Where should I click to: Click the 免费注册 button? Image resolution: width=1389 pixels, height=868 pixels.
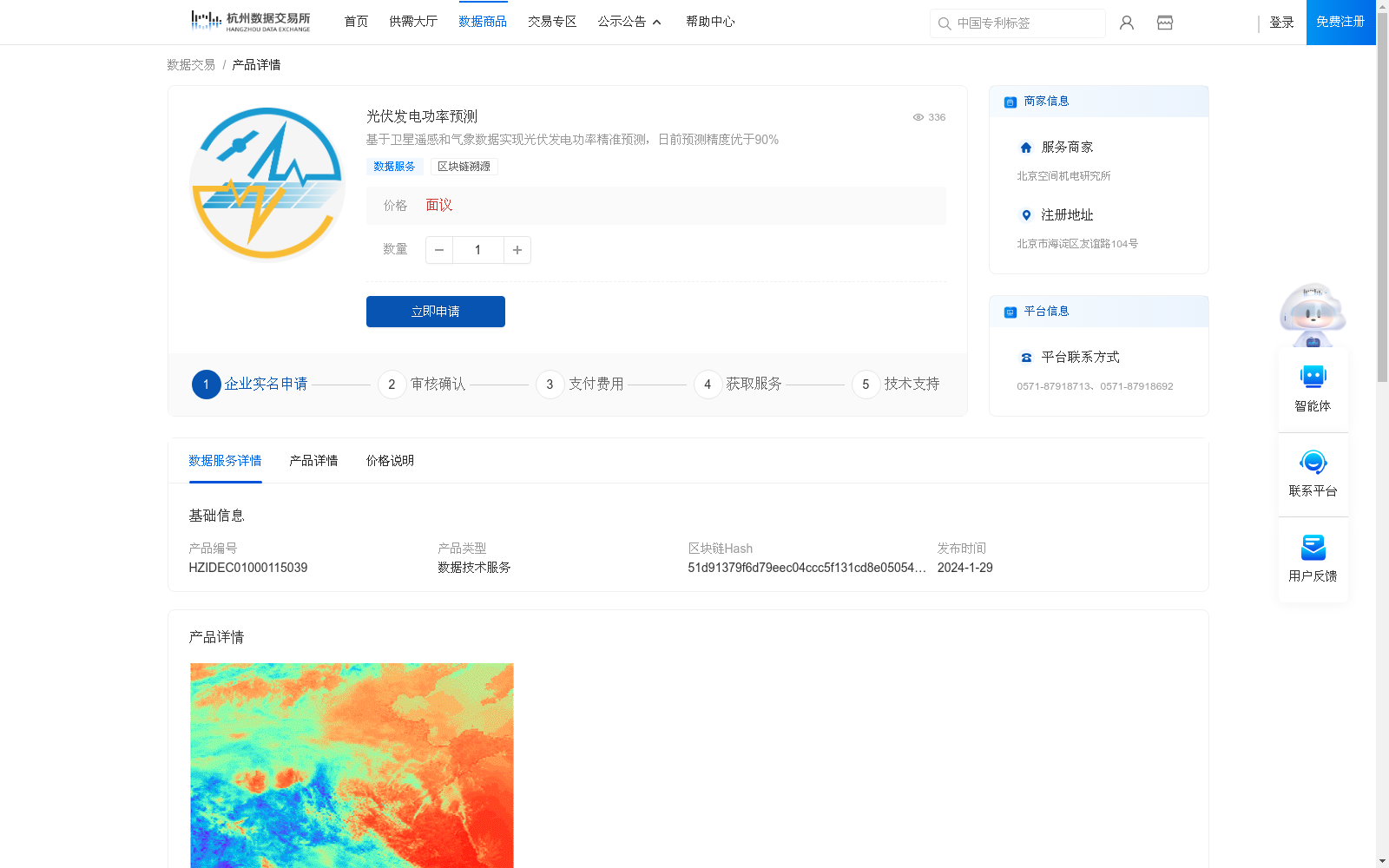tap(1341, 23)
